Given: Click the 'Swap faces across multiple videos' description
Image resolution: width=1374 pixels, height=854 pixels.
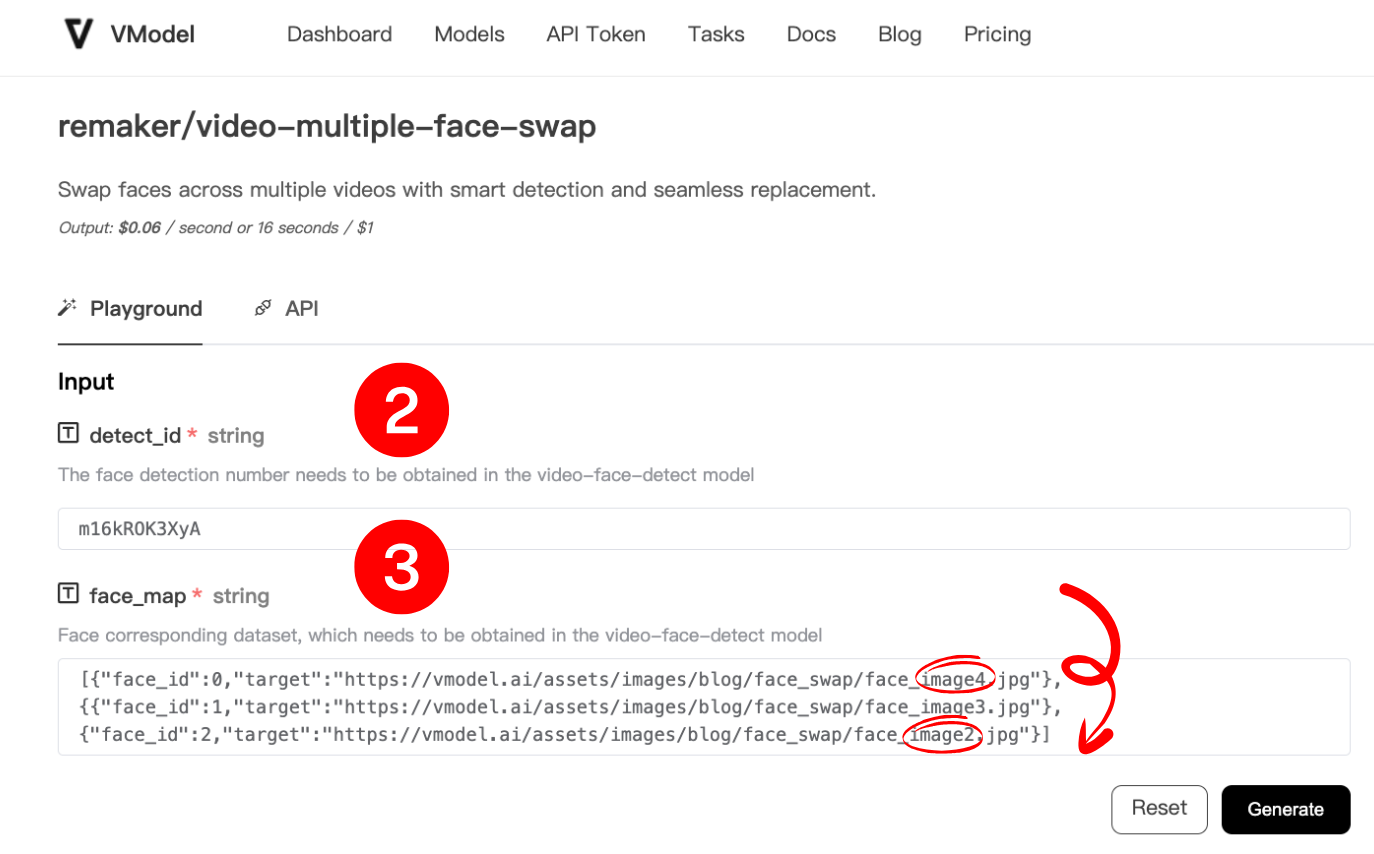Looking at the screenshot, I should (467, 189).
